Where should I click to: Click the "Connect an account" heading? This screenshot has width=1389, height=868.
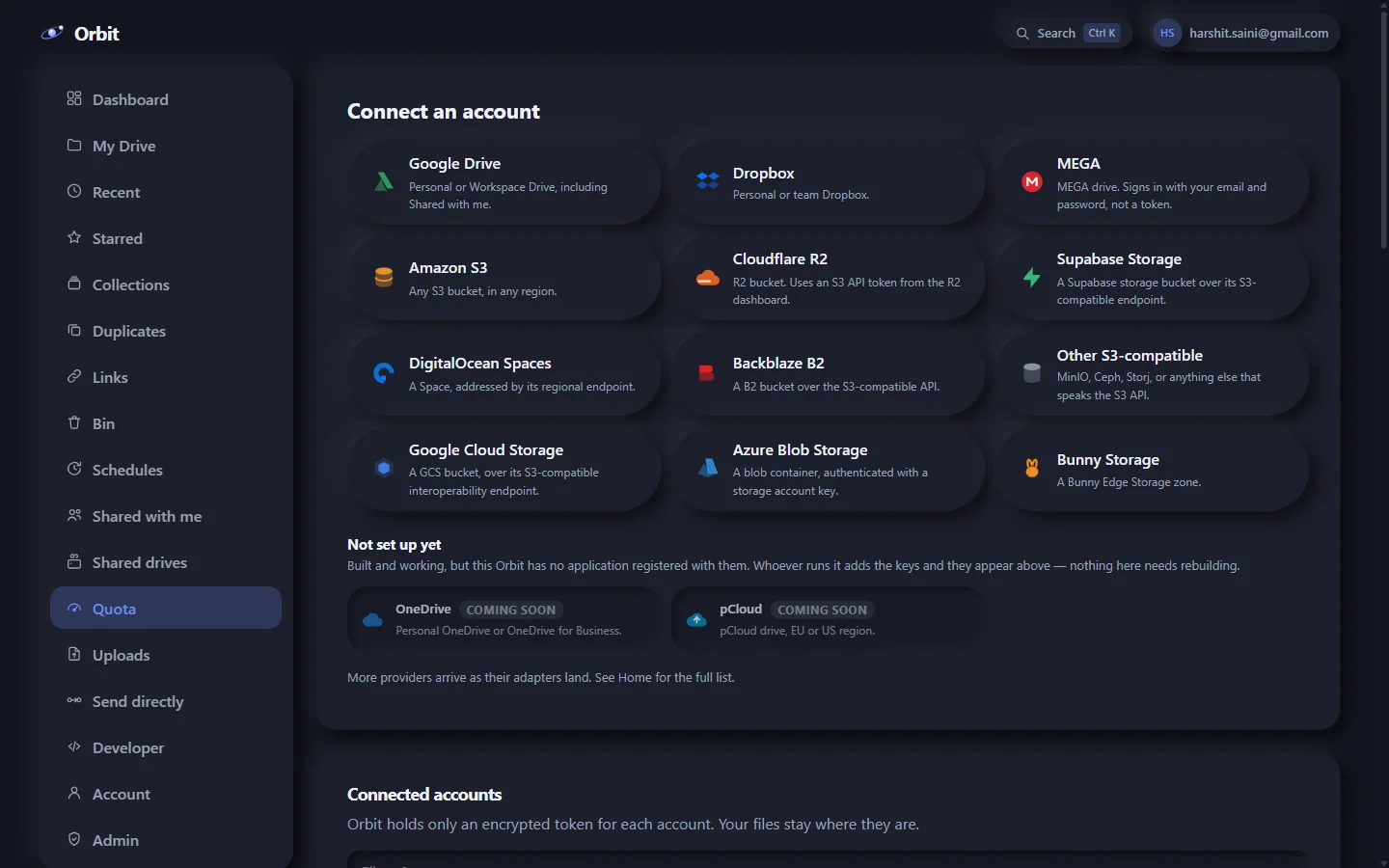tap(444, 112)
